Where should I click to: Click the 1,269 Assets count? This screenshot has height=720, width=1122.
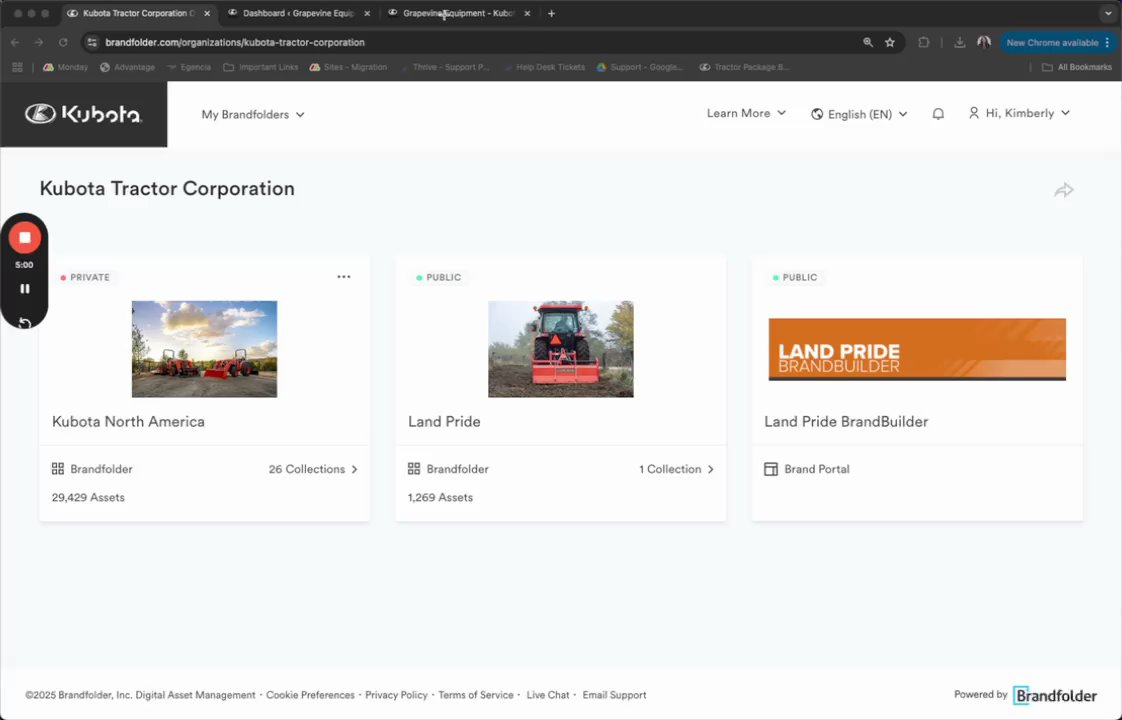pos(440,497)
